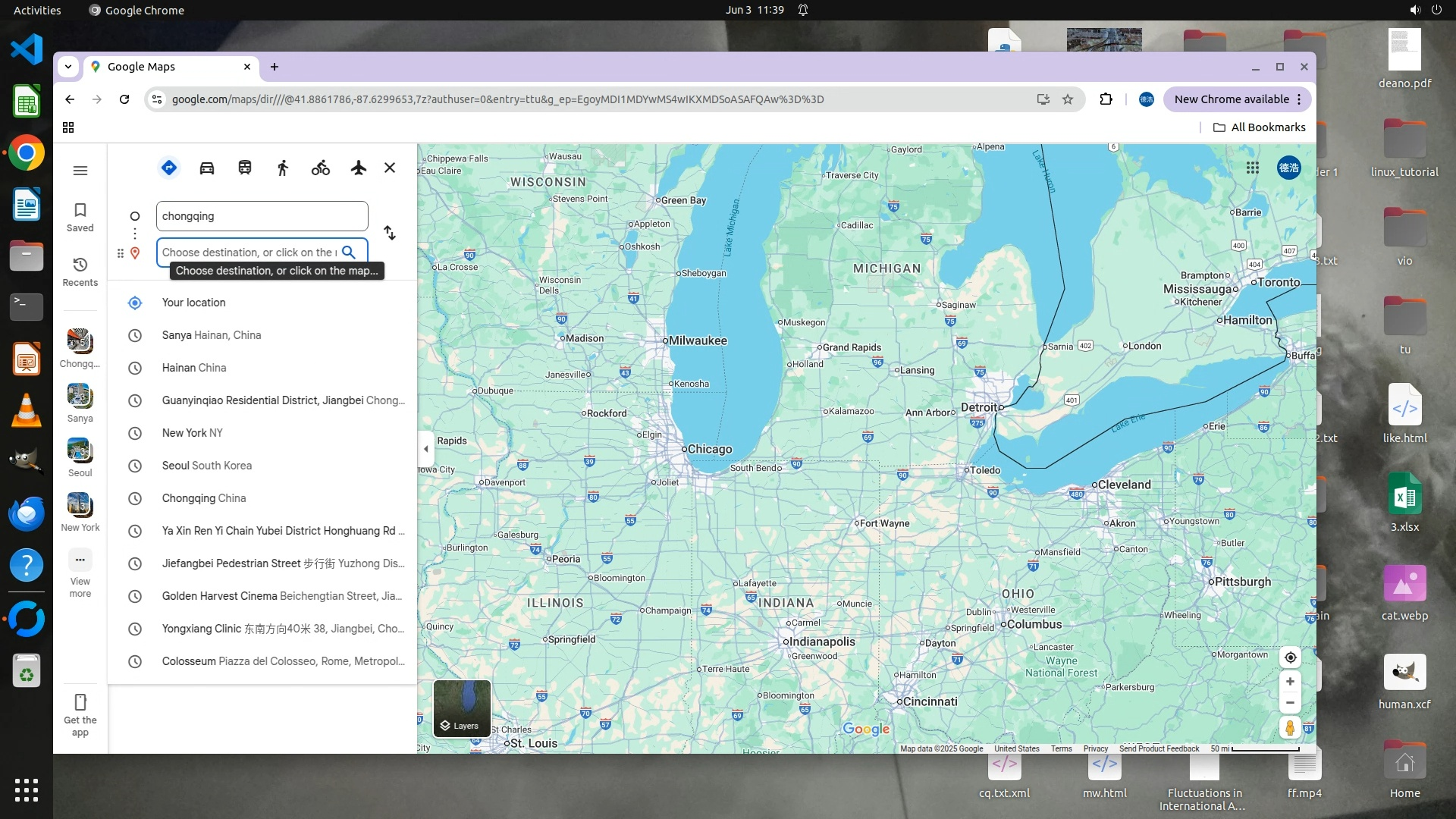Open the Maps hamburger menu
The width and height of the screenshot is (1456, 819).
coord(80,171)
